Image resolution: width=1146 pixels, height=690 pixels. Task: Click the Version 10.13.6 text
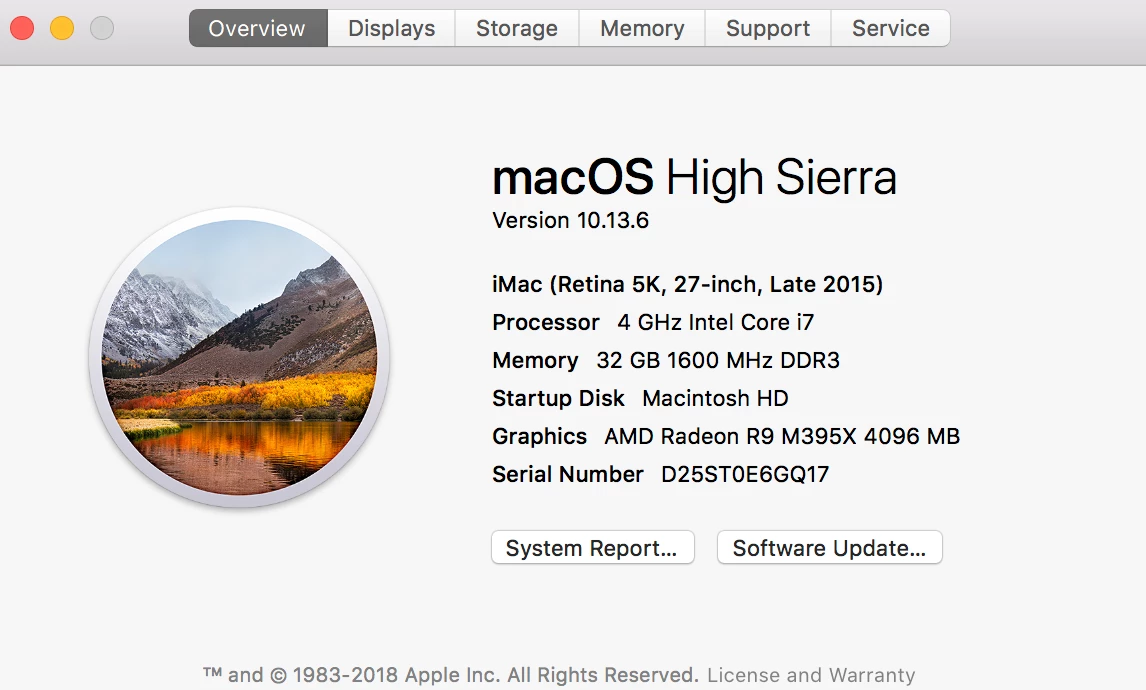570,220
